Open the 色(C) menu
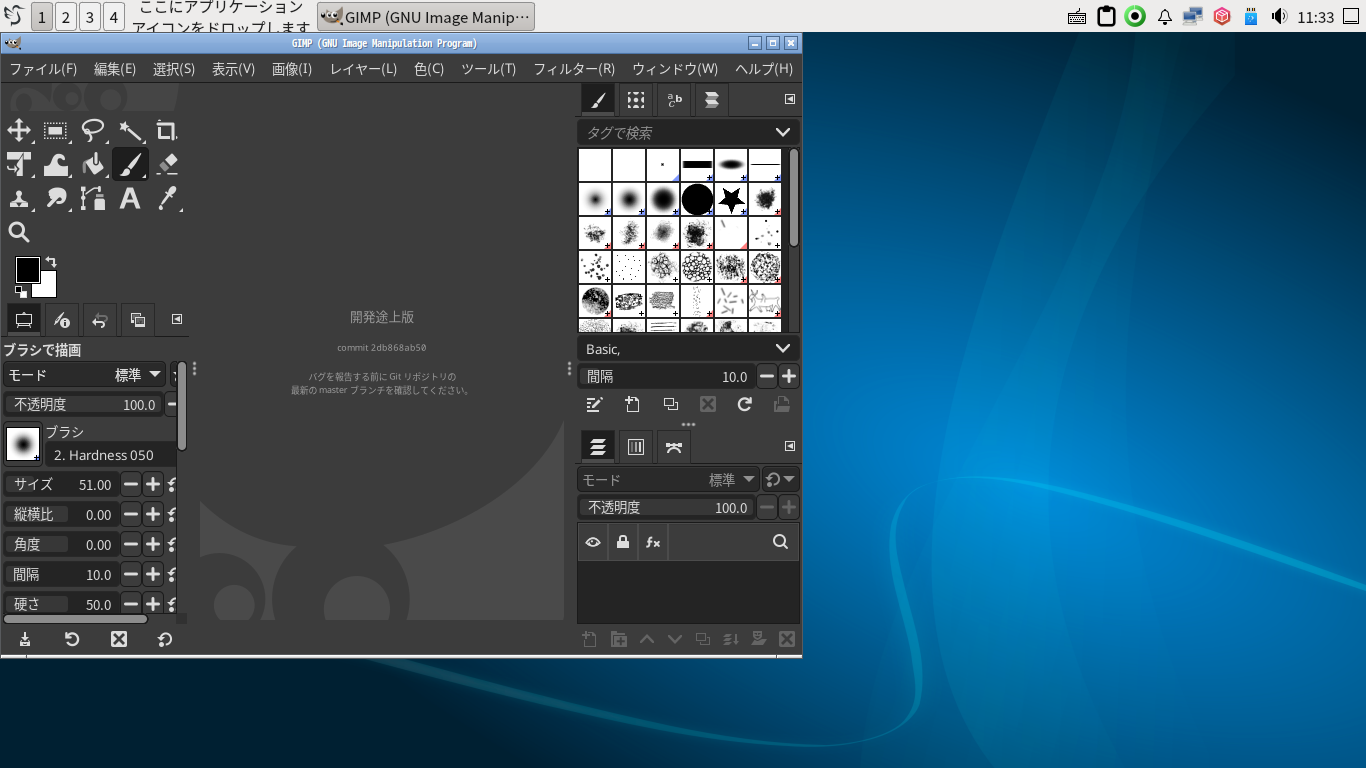This screenshot has width=1366, height=768. [429, 69]
